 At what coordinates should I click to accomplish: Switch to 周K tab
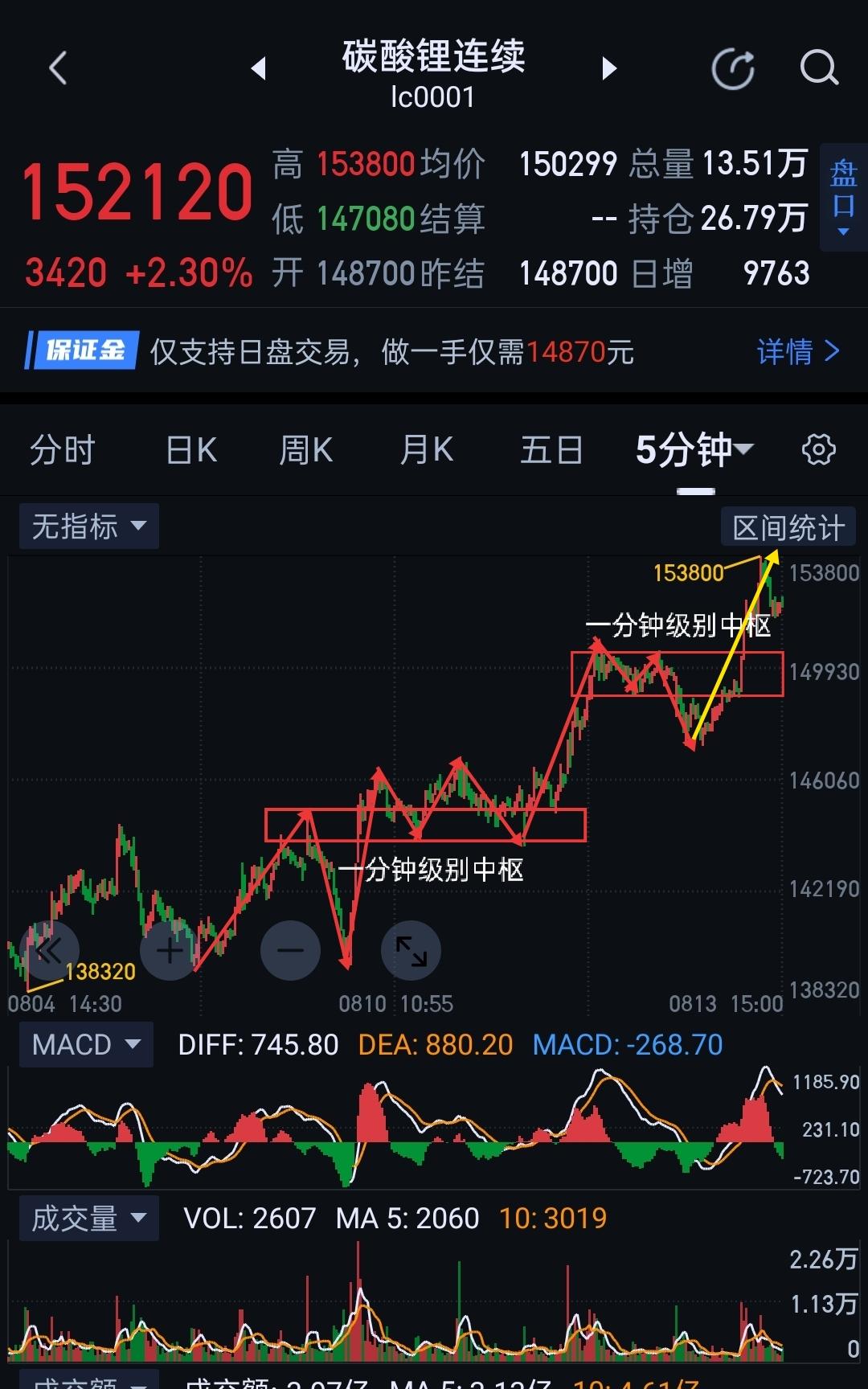305,449
